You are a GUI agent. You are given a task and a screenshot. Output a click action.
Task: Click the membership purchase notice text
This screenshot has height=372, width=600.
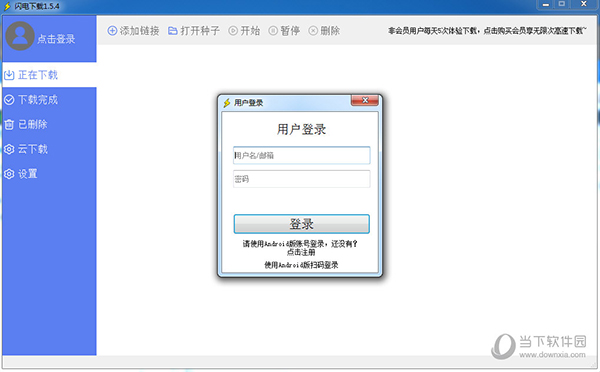click(x=487, y=31)
